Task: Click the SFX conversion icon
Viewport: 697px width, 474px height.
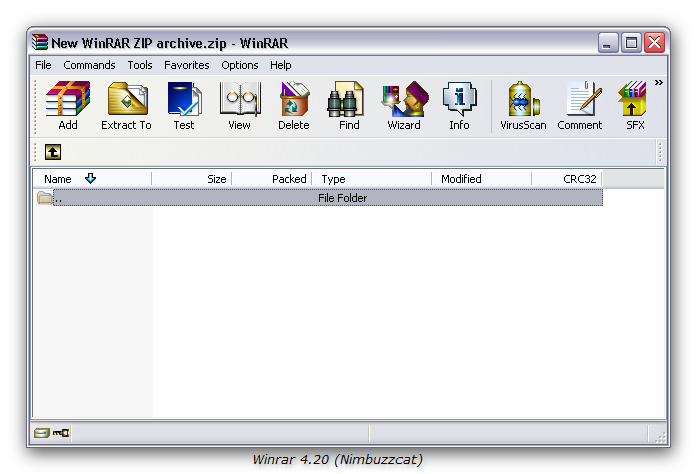Action: tap(632, 99)
